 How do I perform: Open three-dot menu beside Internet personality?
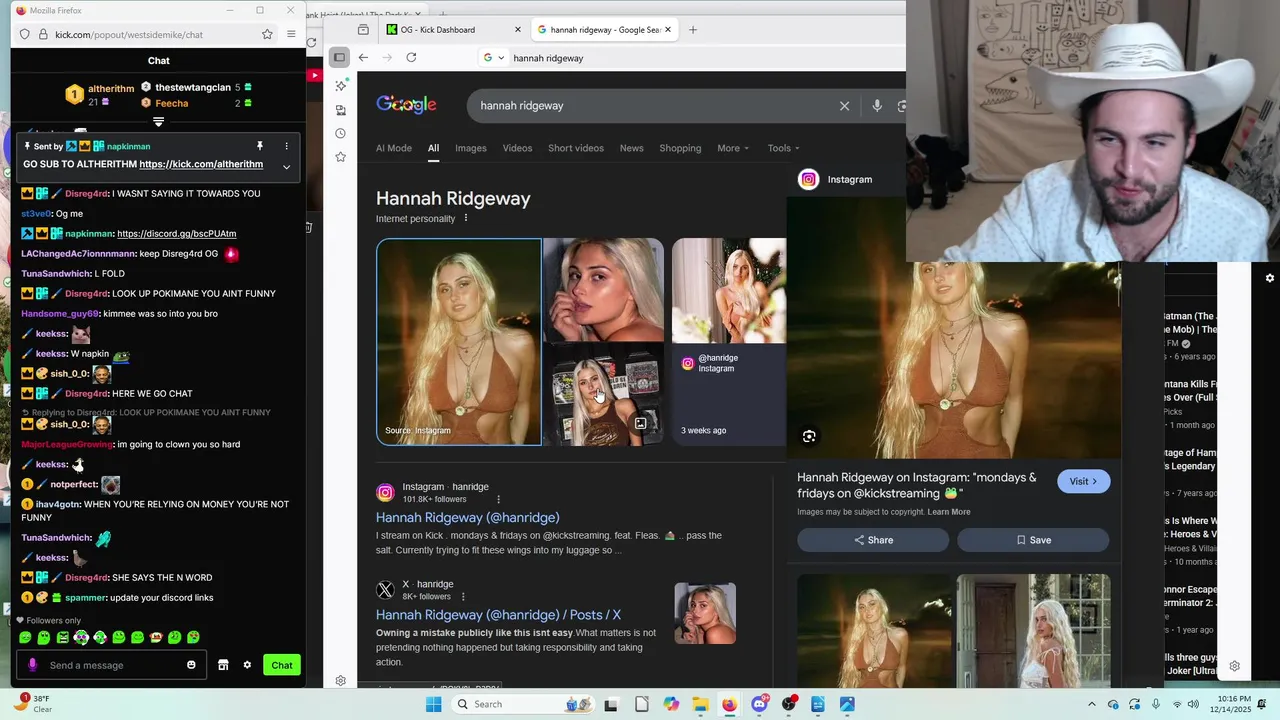point(465,218)
